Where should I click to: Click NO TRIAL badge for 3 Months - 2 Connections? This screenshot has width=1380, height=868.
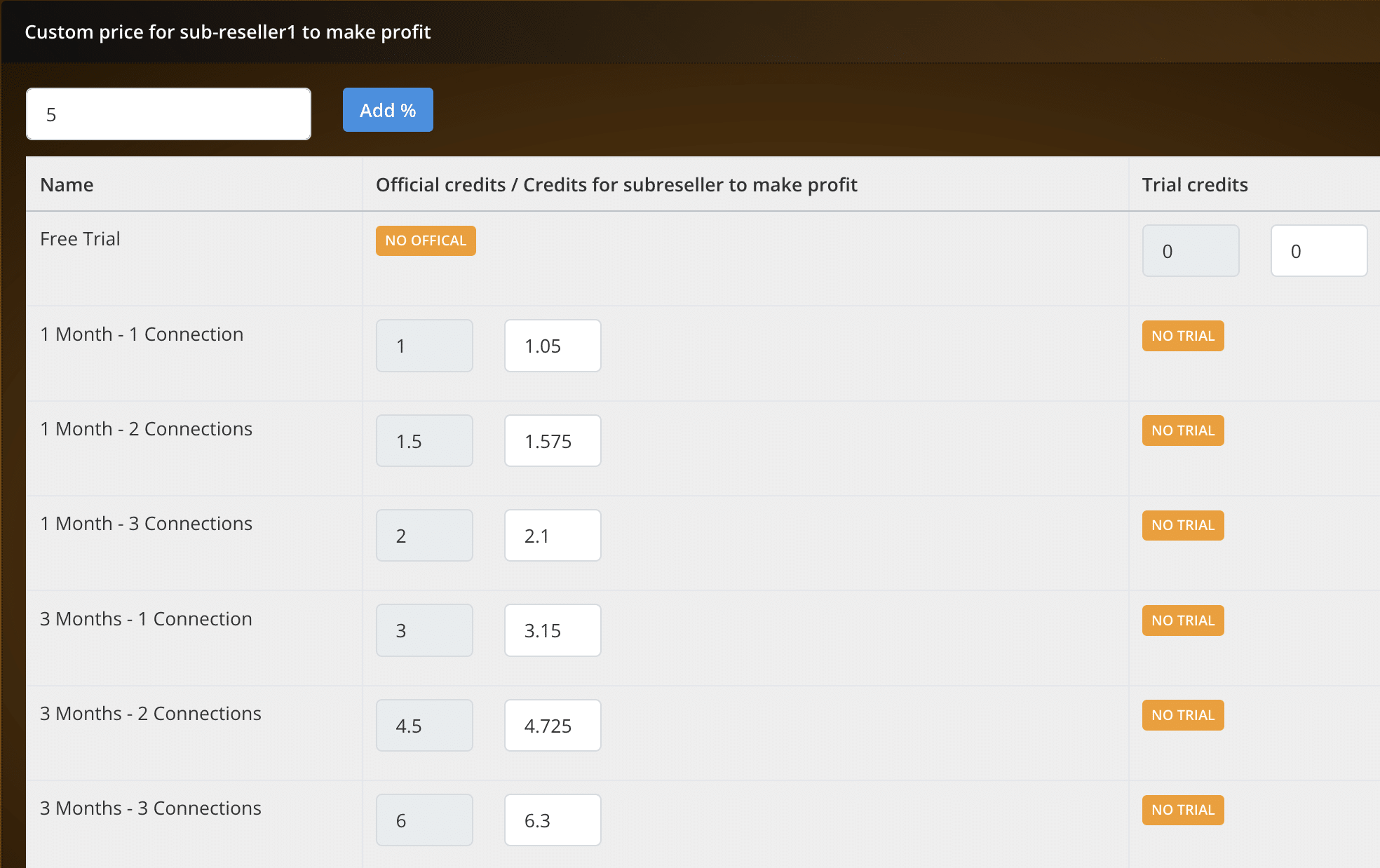click(x=1183, y=715)
